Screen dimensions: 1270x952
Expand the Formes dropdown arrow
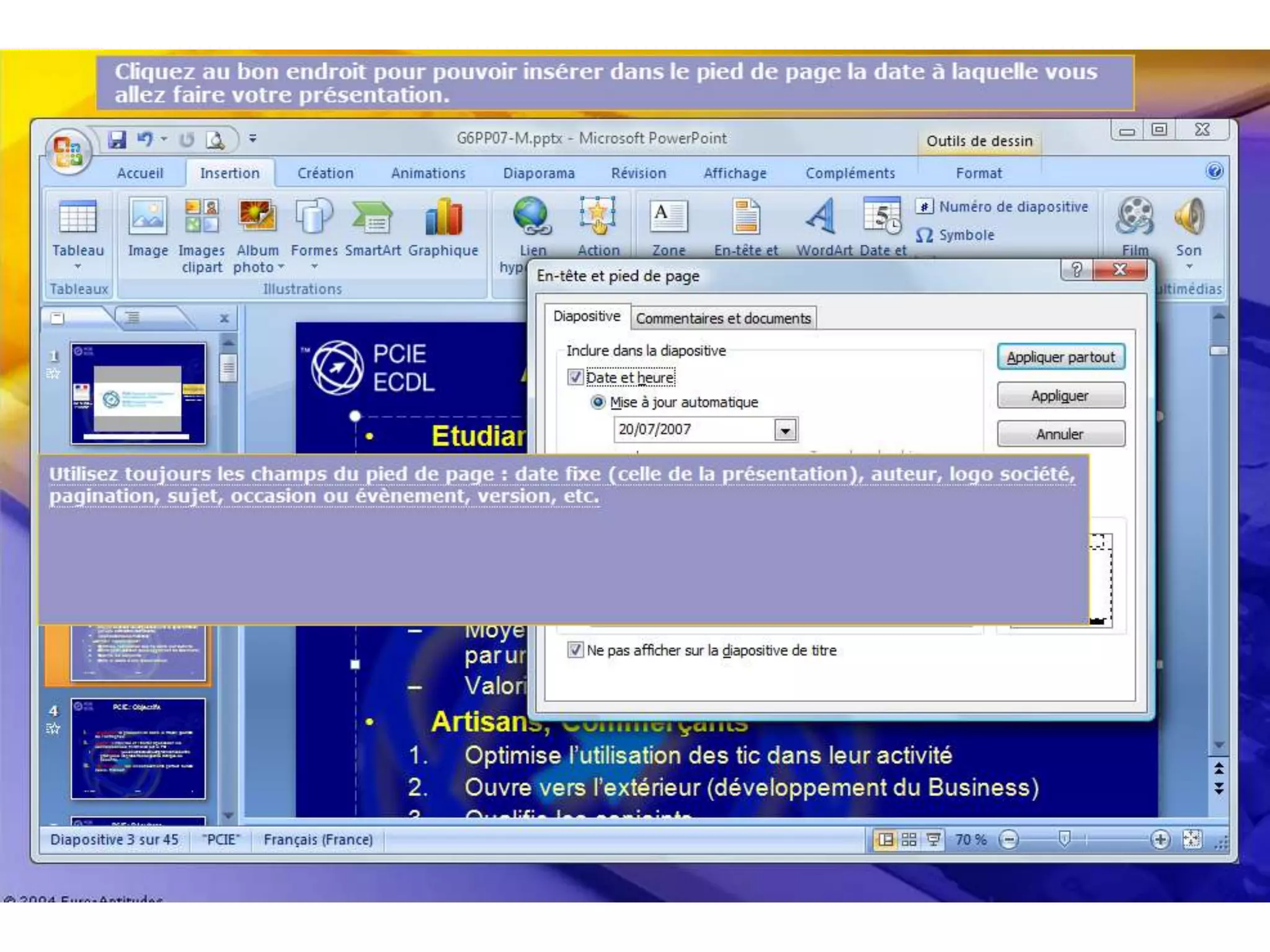(314, 267)
